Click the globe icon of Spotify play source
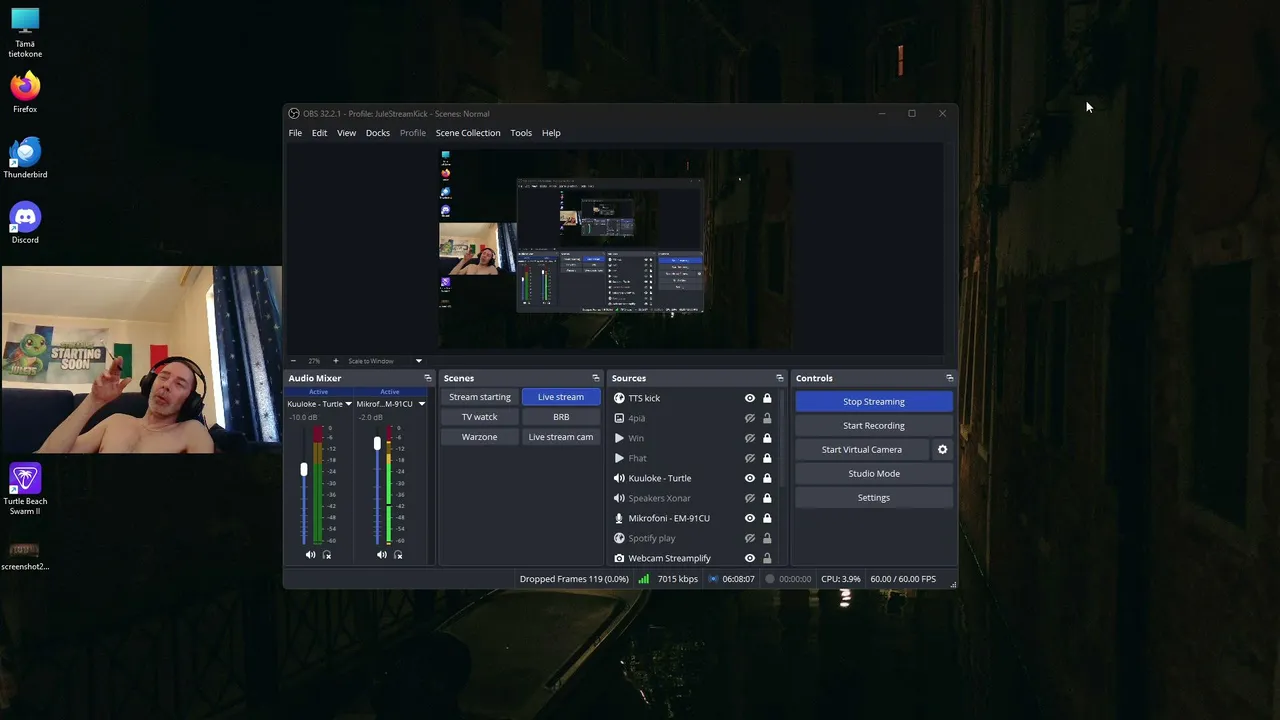 coord(619,538)
